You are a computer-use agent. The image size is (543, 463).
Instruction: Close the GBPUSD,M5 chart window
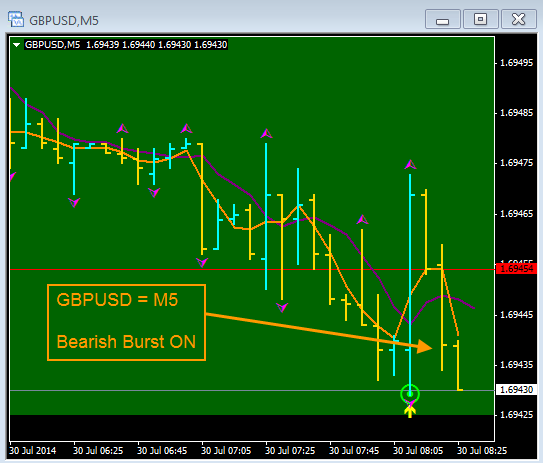519,19
